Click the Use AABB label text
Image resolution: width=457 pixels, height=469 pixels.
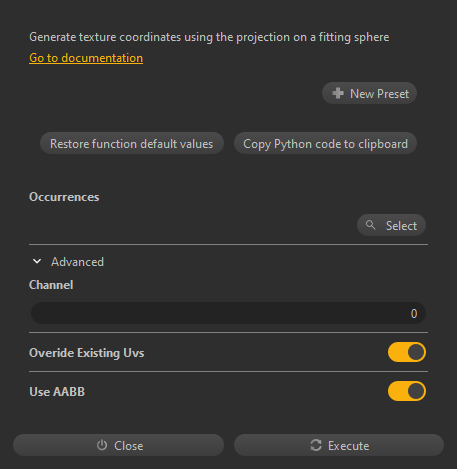point(57,392)
